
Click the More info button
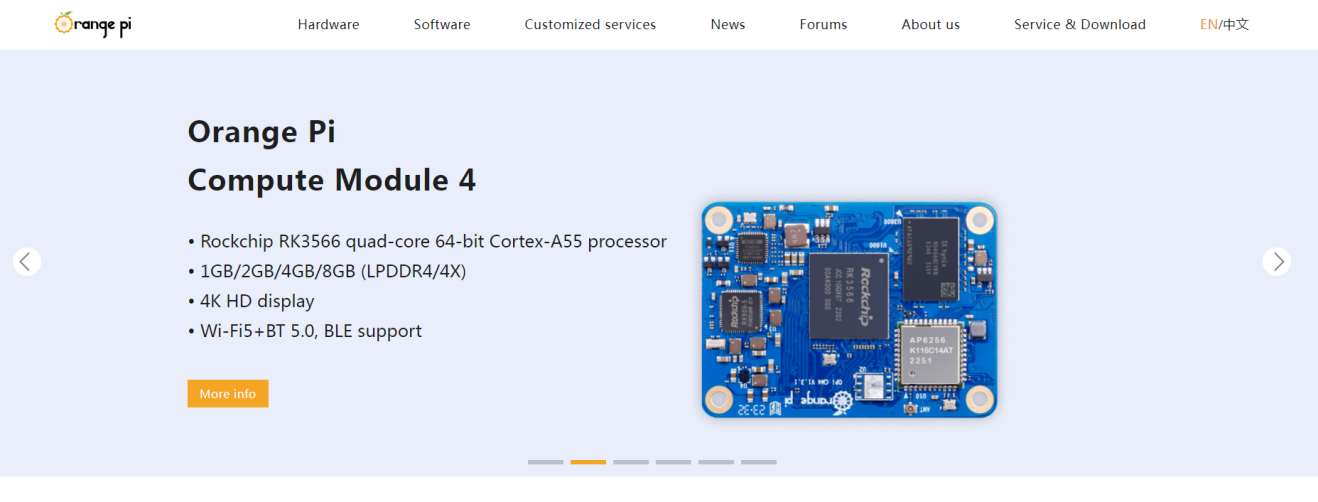[228, 394]
